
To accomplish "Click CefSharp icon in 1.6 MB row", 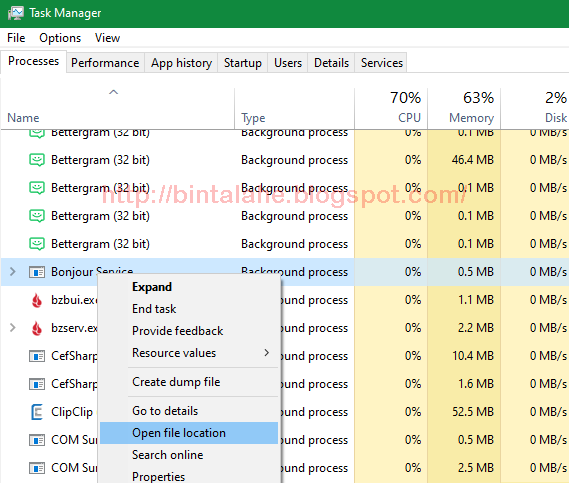I will 37,384.
